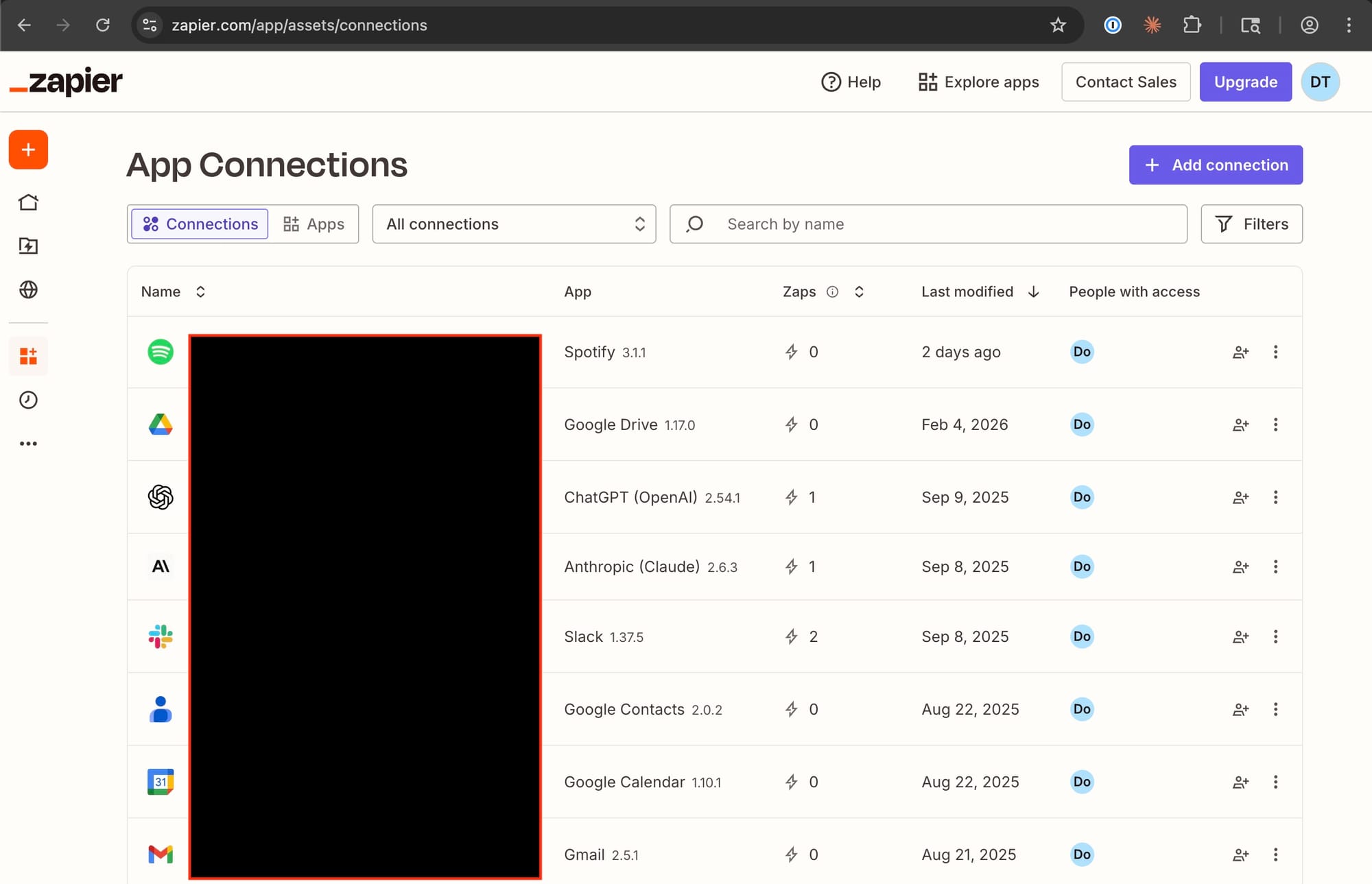Image resolution: width=1372 pixels, height=884 pixels.
Task: Click the purple Upgrade button
Action: (x=1245, y=82)
